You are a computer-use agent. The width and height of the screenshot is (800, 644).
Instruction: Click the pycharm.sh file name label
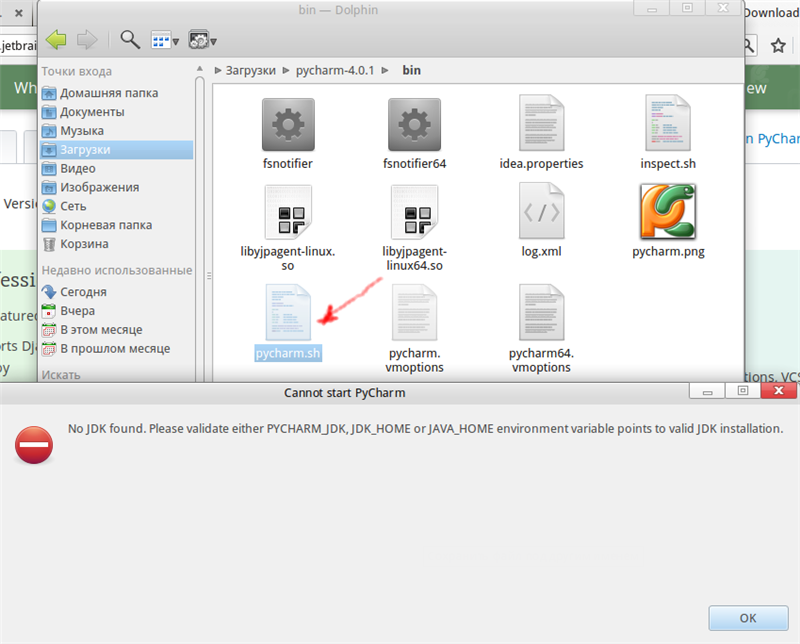pyautogui.click(x=288, y=353)
